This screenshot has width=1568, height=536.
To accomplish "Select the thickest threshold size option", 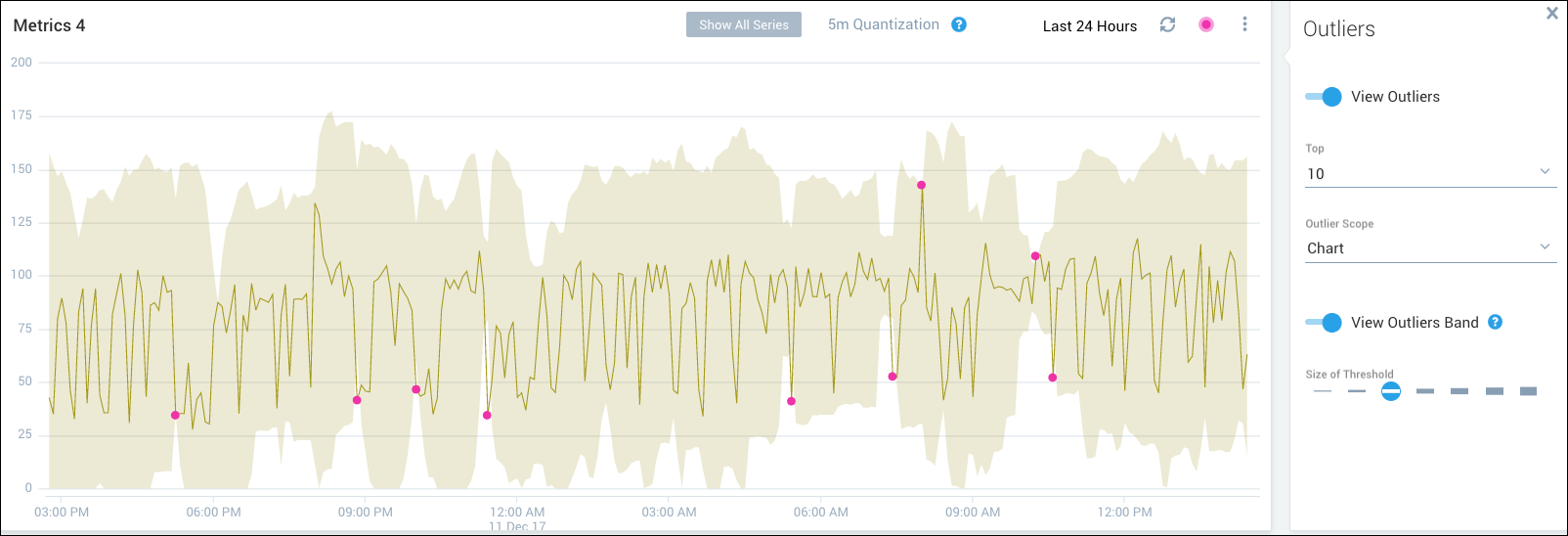I will (x=1528, y=391).
